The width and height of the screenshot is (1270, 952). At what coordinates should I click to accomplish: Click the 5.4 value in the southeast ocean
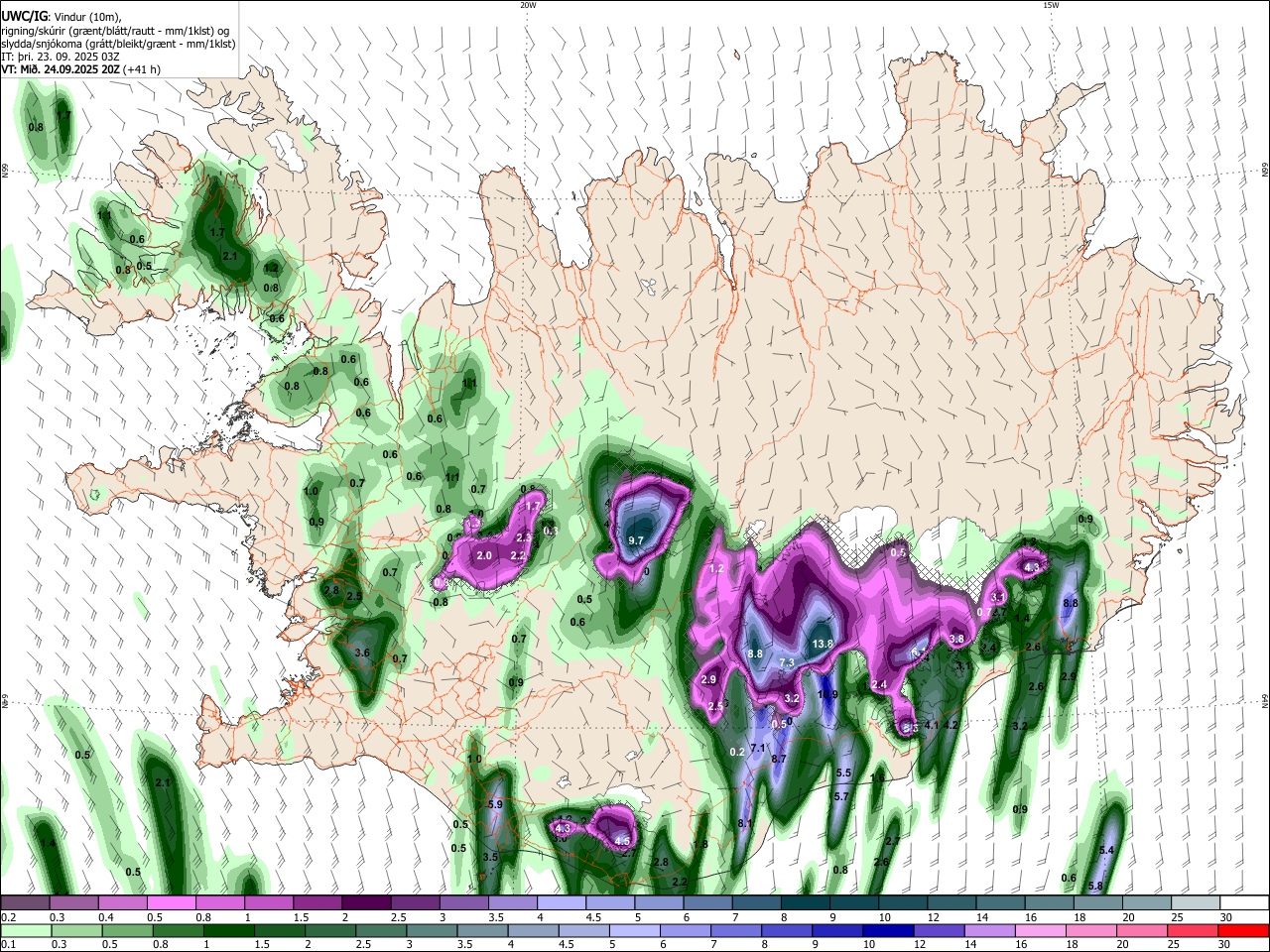[x=1107, y=850]
